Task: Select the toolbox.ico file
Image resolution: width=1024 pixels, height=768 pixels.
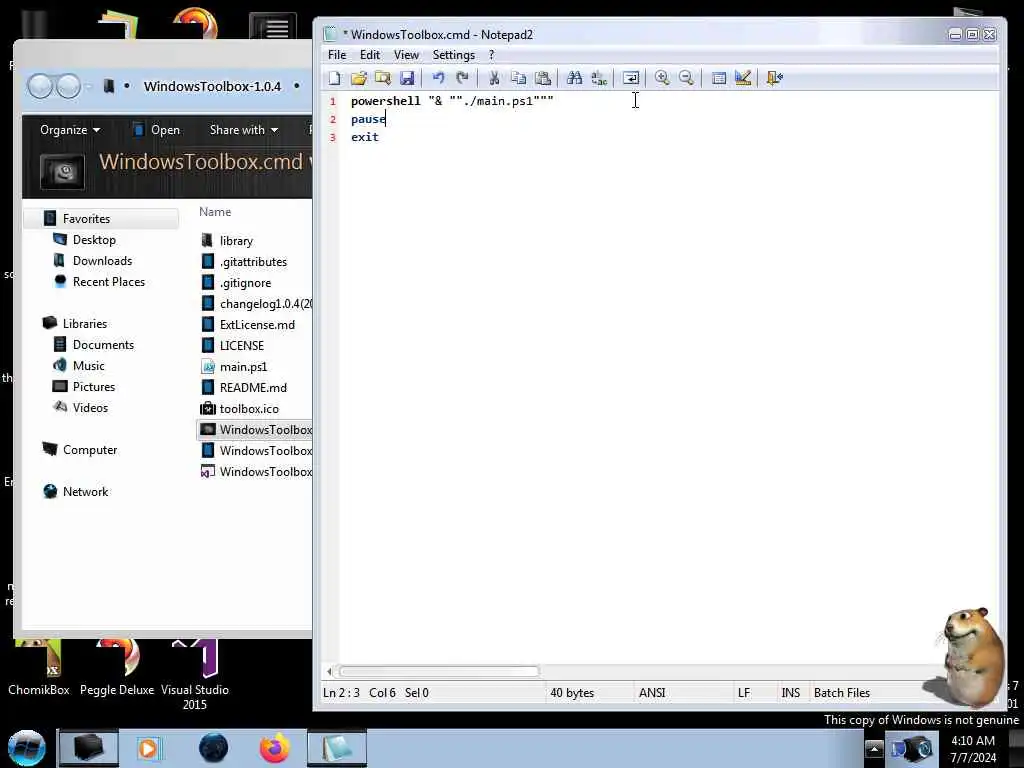Action: (249, 409)
